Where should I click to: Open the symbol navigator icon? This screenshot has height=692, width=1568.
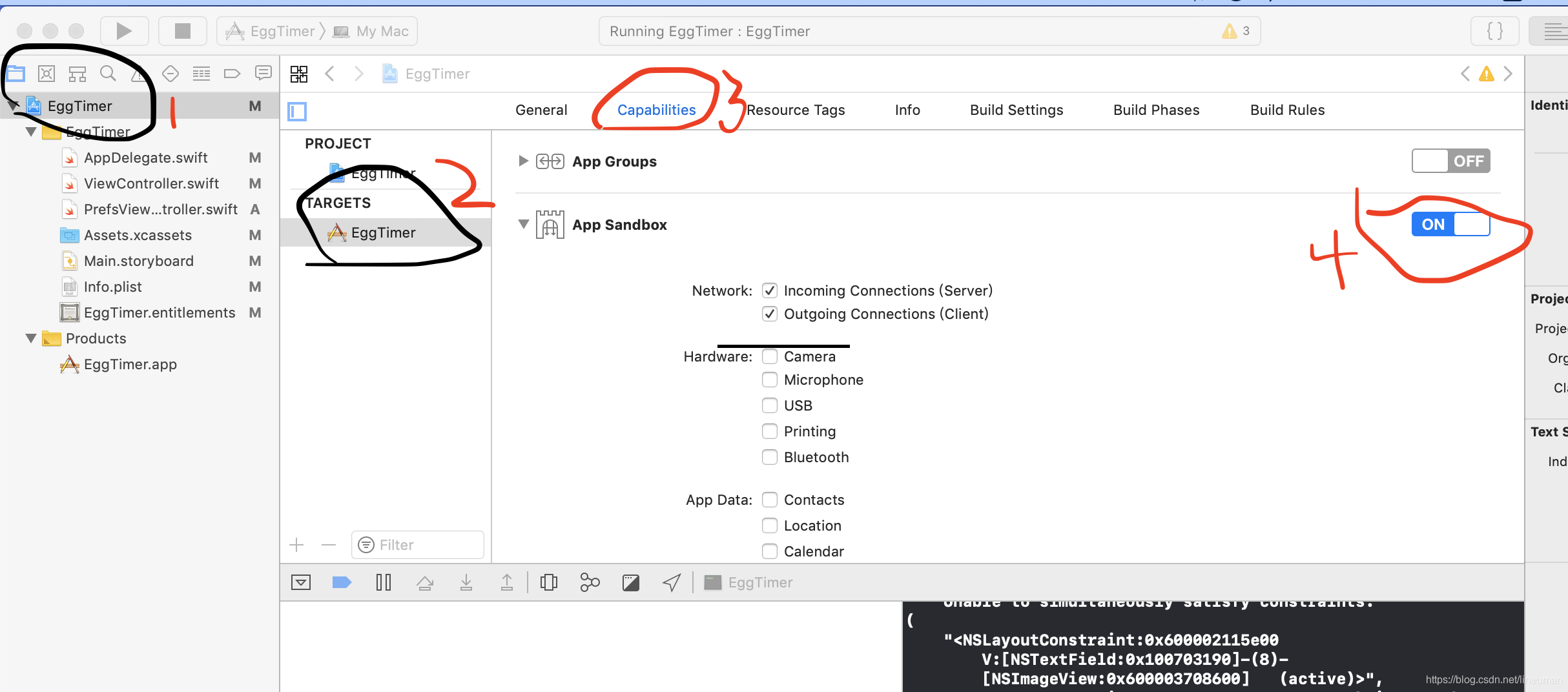pos(77,74)
